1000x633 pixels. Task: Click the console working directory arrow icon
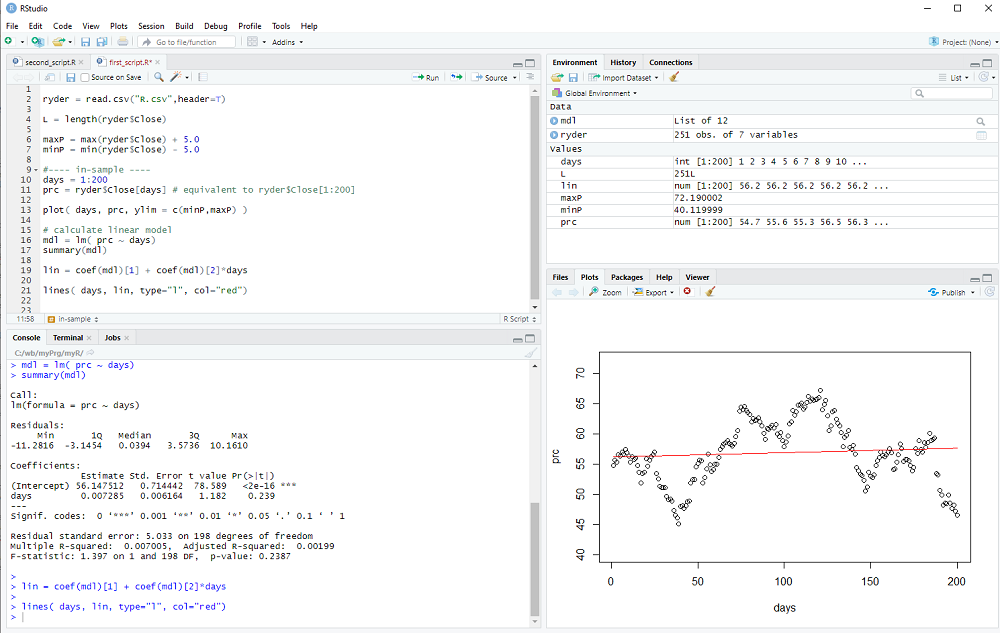[x=91, y=353]
